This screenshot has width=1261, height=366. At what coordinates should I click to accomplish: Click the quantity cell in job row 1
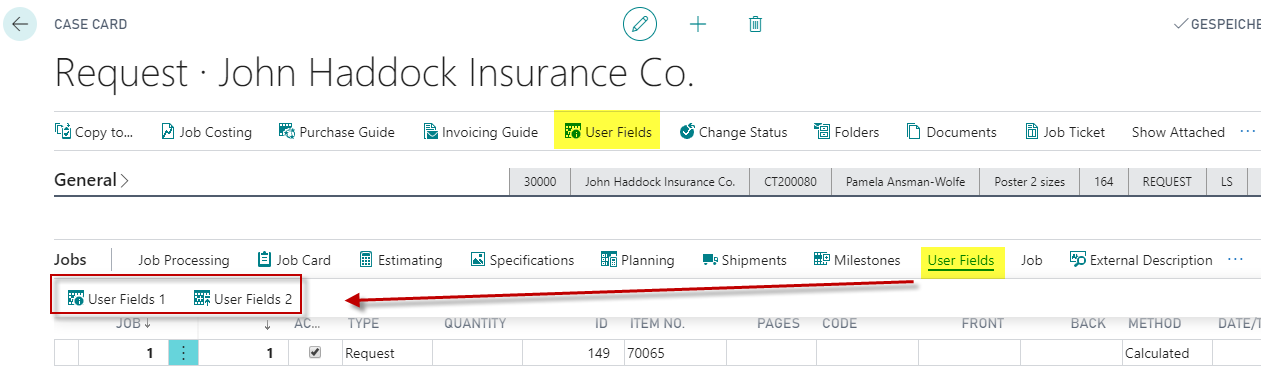(x=477, y=353)
